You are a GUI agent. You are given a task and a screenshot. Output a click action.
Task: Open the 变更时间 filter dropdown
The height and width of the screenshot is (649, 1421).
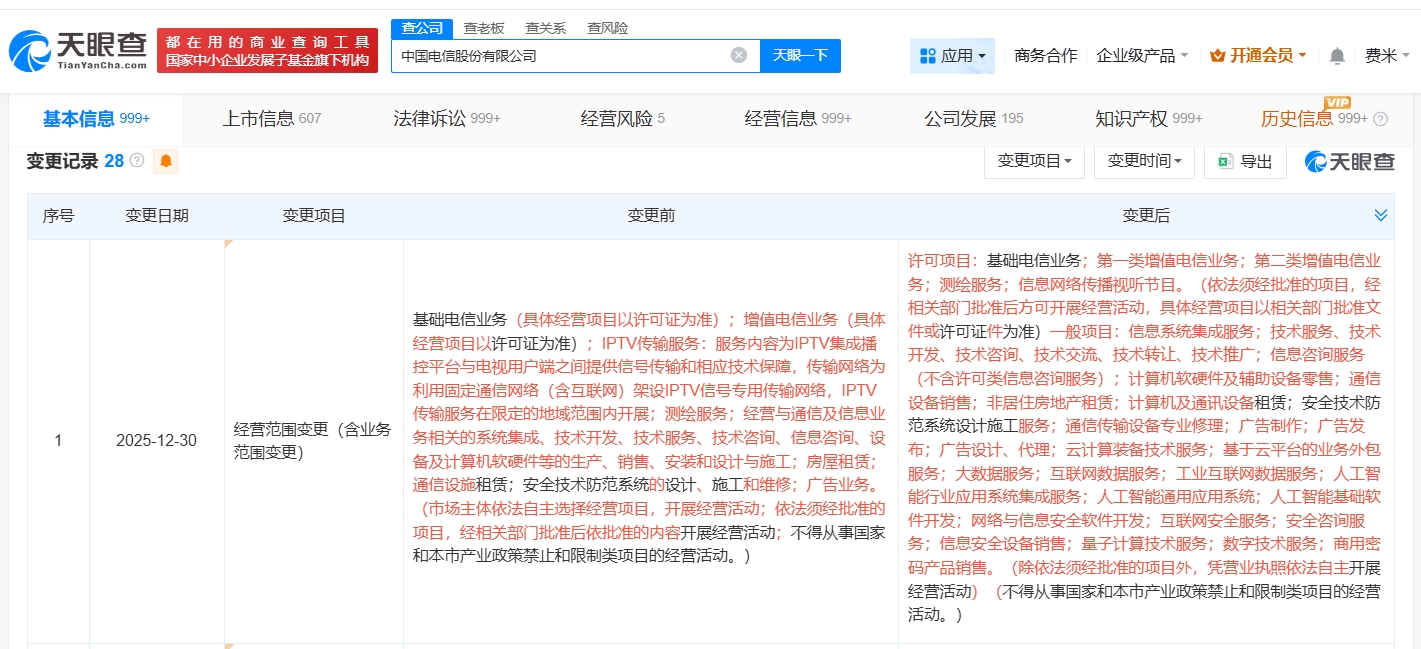pyautogui.click(x=1144, y=161)
